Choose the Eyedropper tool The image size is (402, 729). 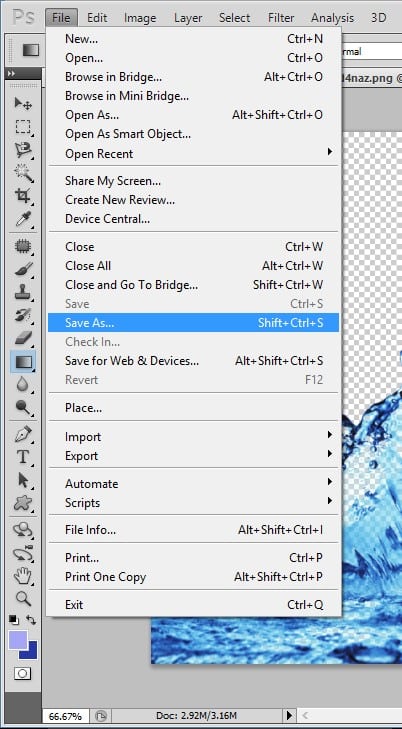pos(22,219)
